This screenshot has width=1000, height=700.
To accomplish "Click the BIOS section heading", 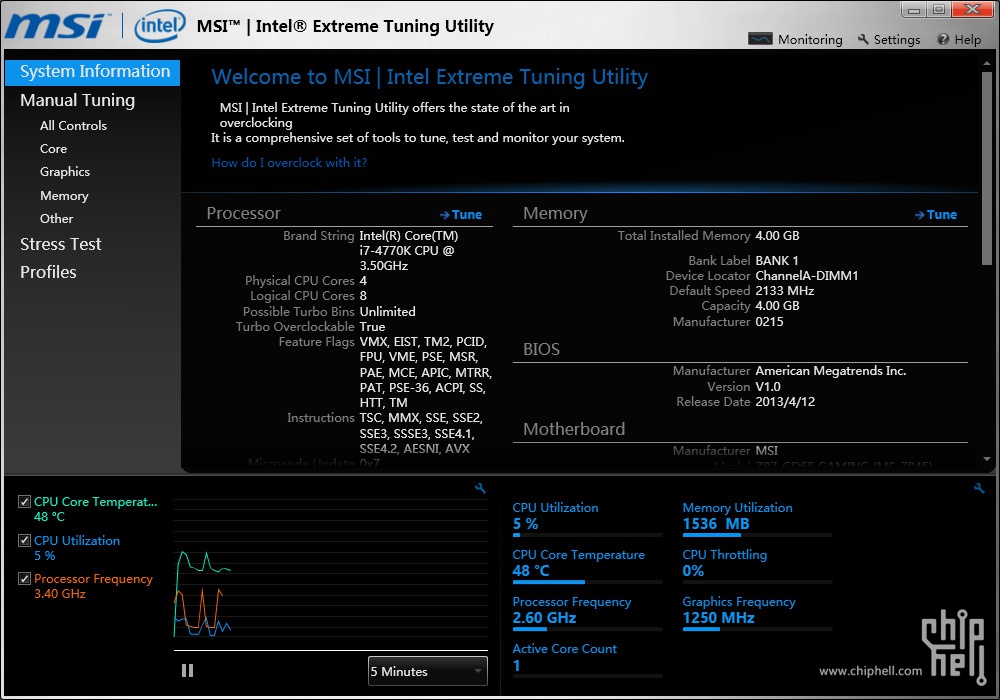I will click(541, 349).
